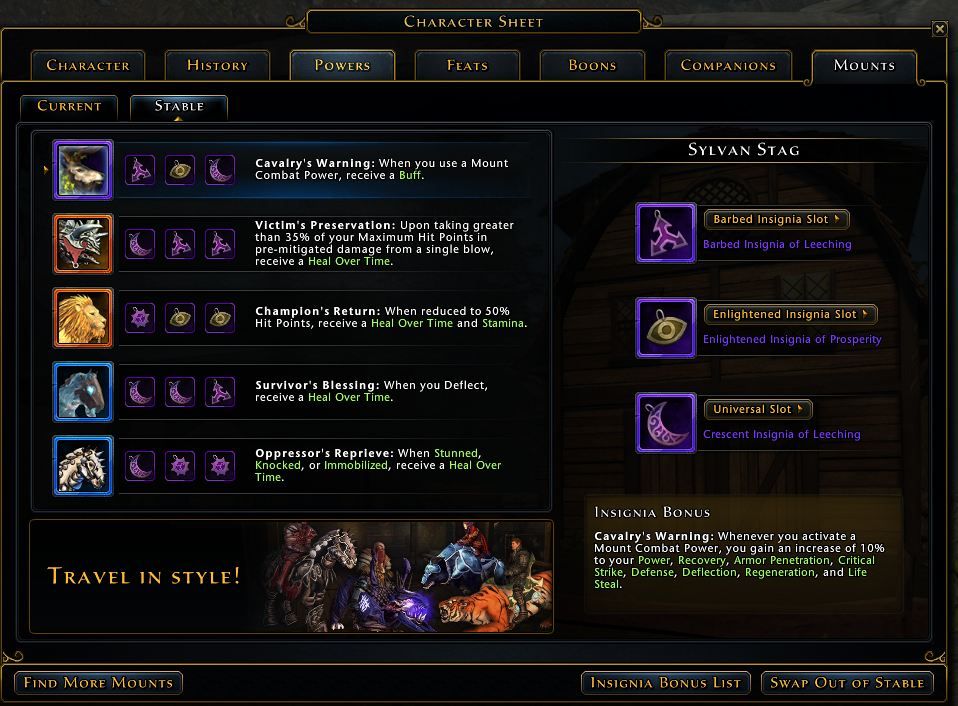The width and height of the screenshot is (958, 706).
Task: Open the Insignia Bonus List
Action: 665,683
